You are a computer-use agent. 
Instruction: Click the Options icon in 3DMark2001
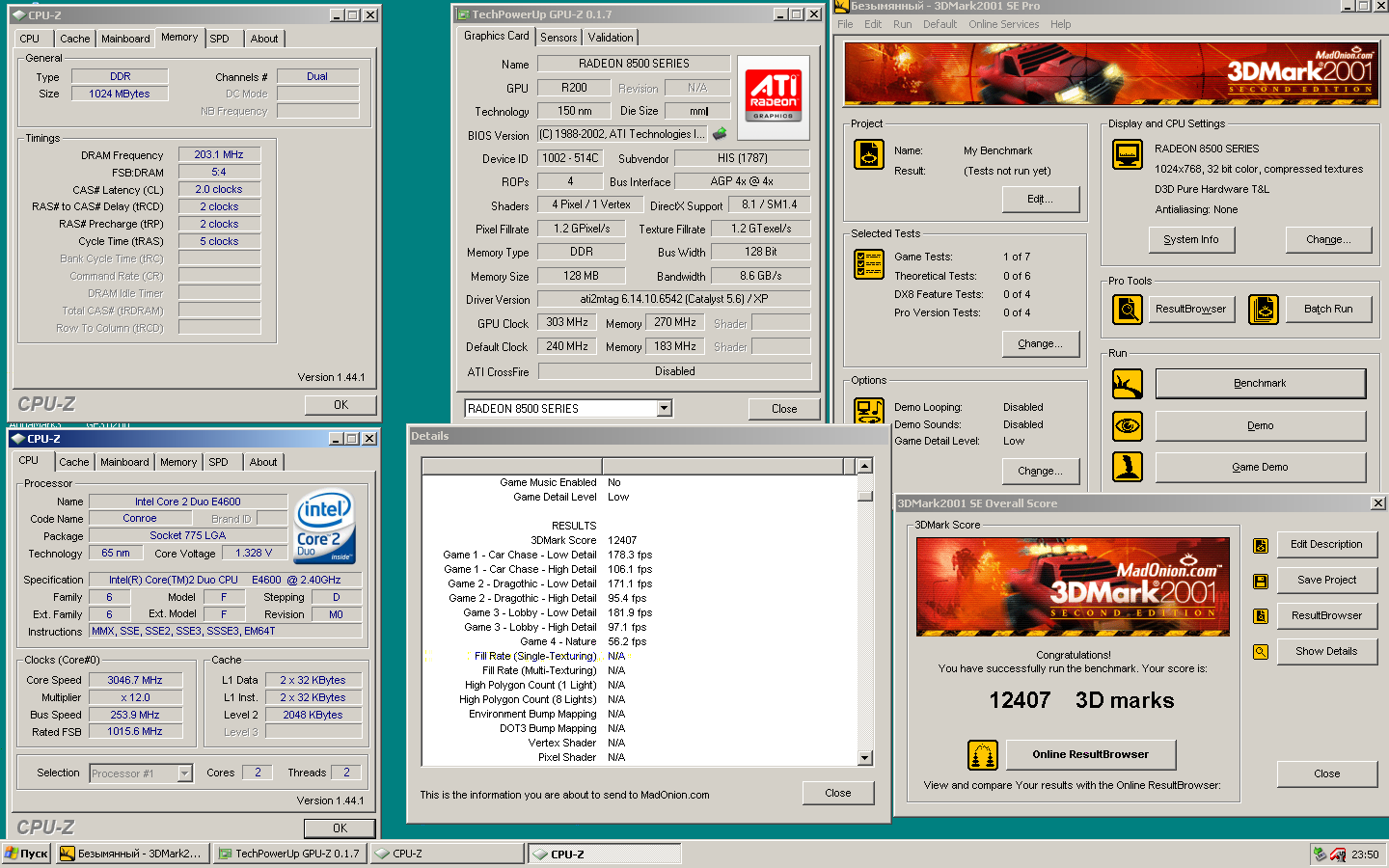point(869,410)
